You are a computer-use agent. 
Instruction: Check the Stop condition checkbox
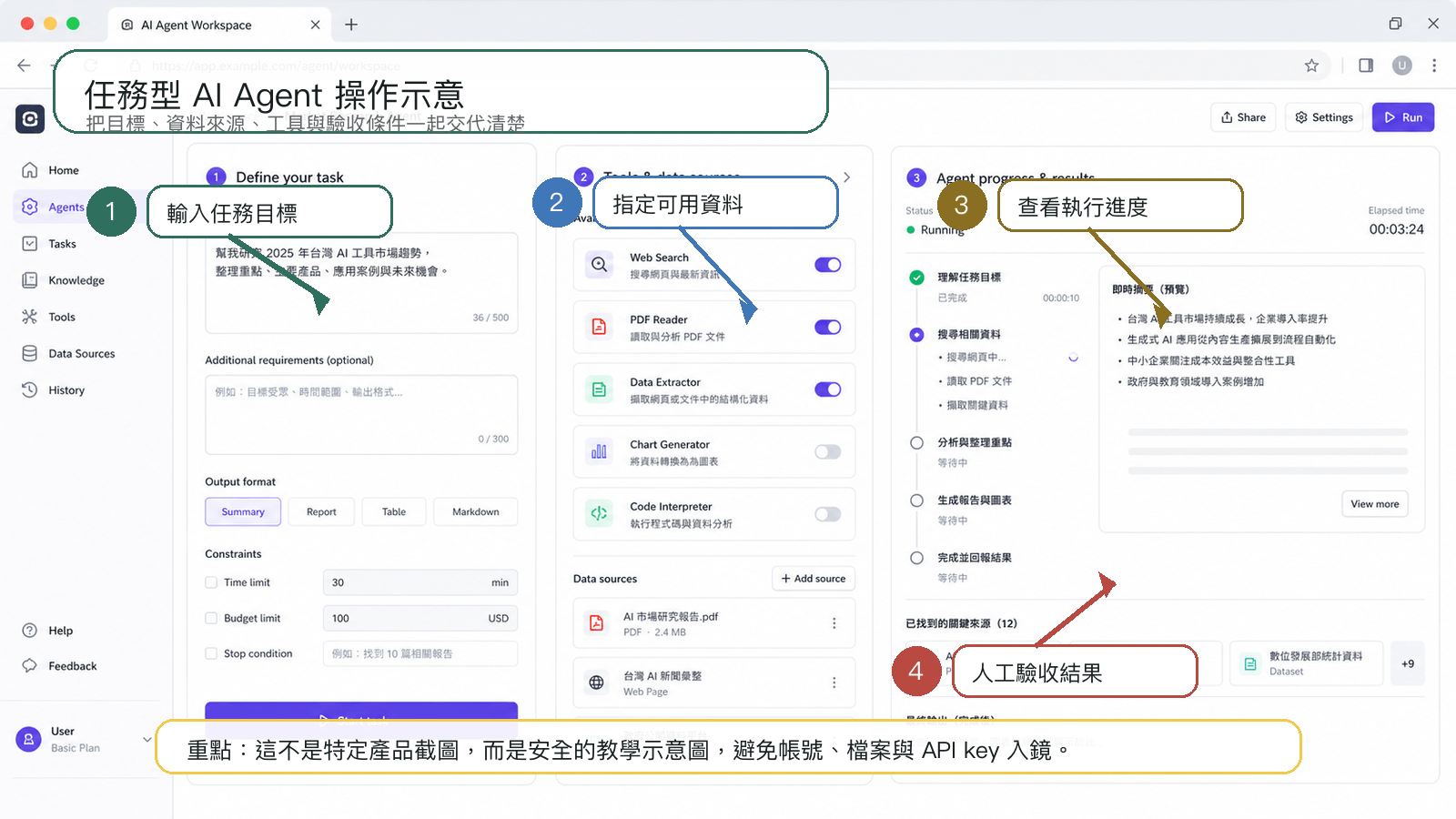point(211,653)
